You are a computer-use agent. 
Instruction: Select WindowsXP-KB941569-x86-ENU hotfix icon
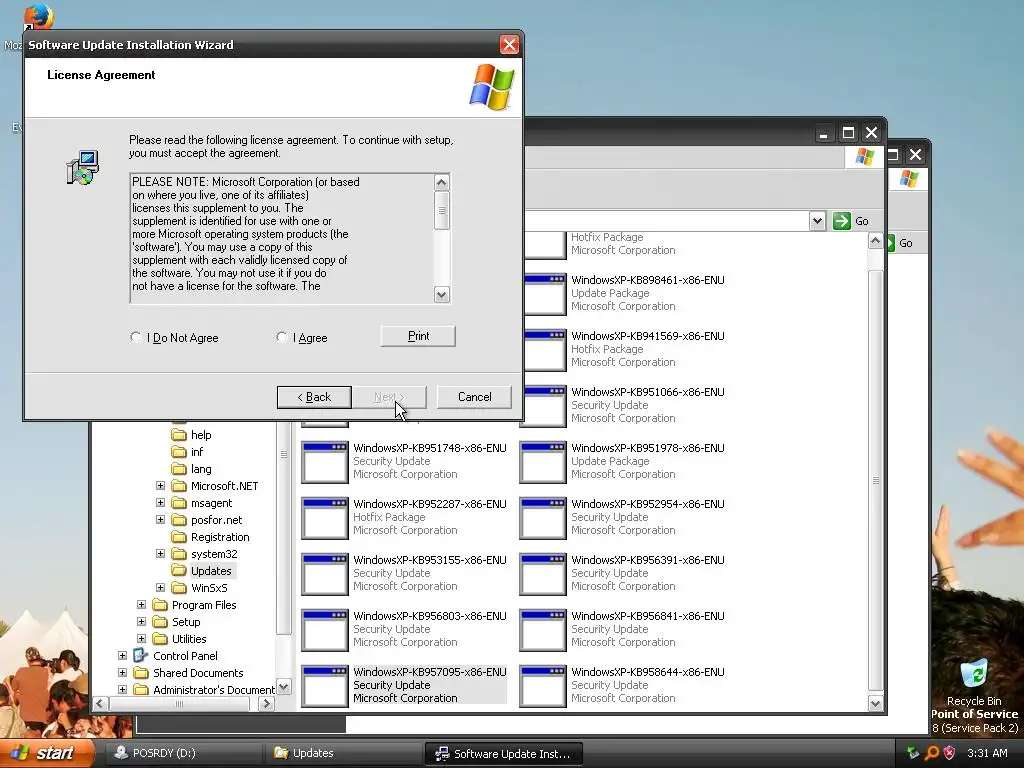point(543,350)
